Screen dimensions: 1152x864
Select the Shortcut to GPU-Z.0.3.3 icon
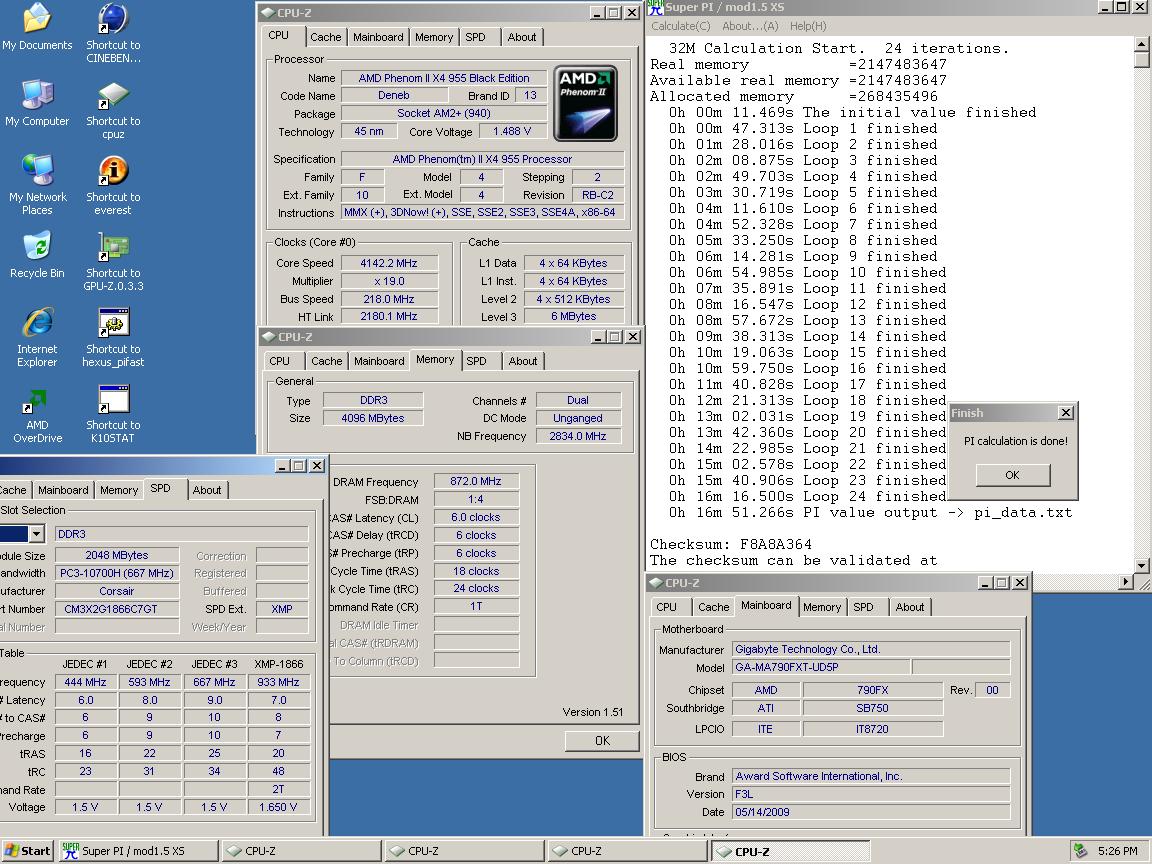113,261
